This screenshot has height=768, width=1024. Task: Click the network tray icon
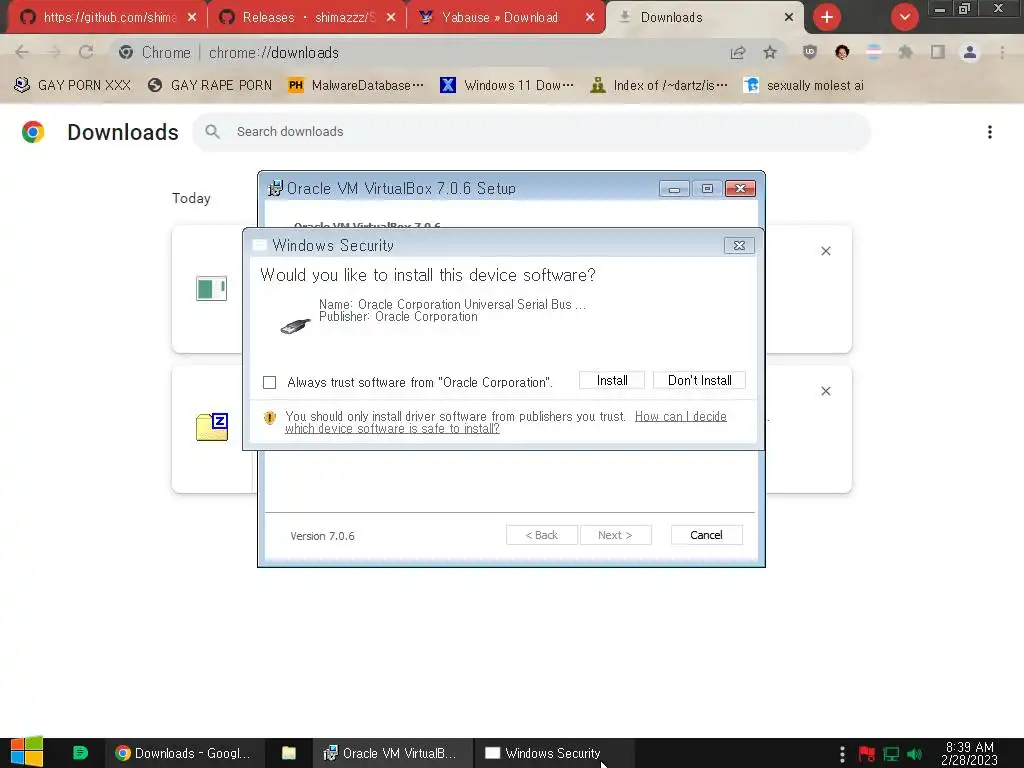891,754
